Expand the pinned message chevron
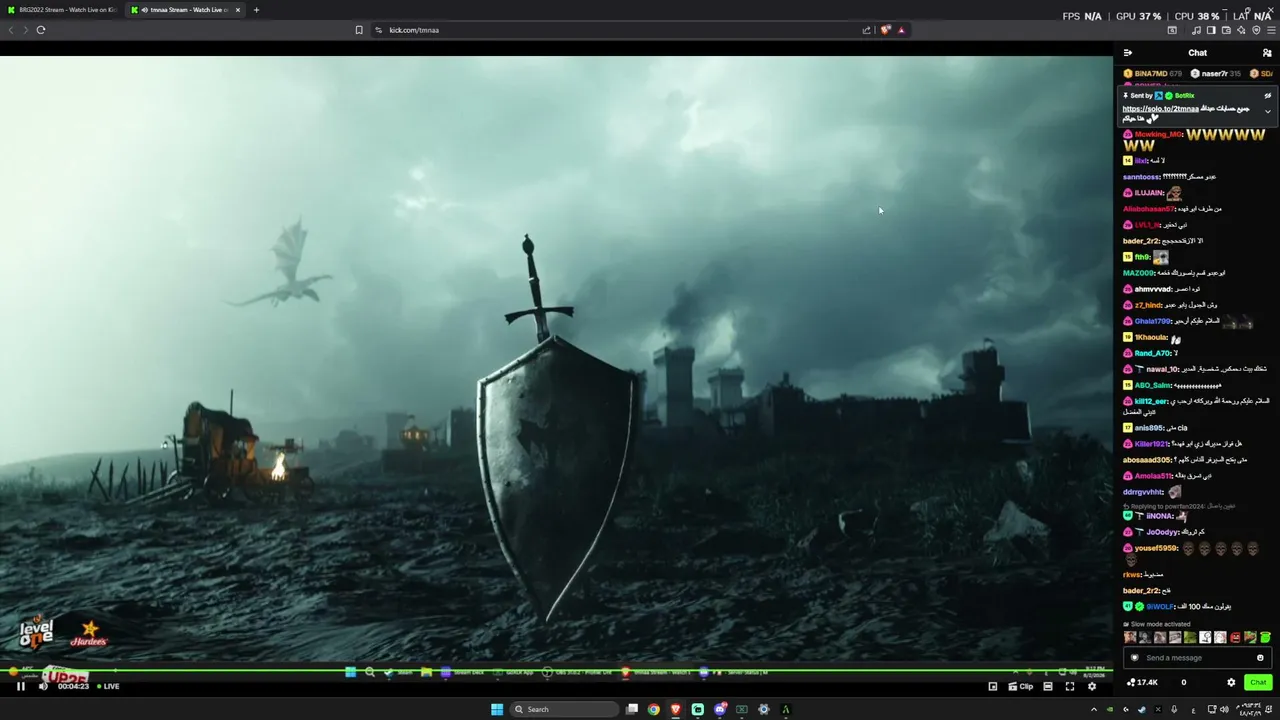 [x=1268, y=111]
